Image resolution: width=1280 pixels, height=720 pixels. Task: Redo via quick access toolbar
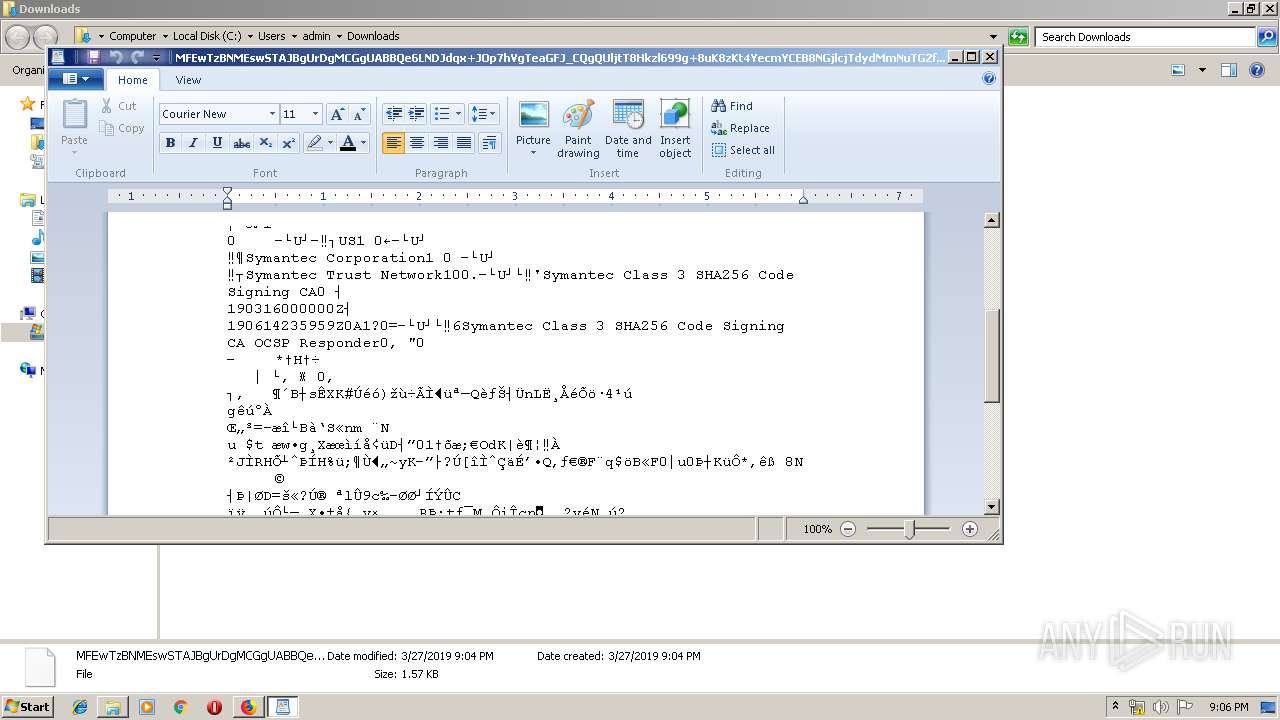point(137,58)
